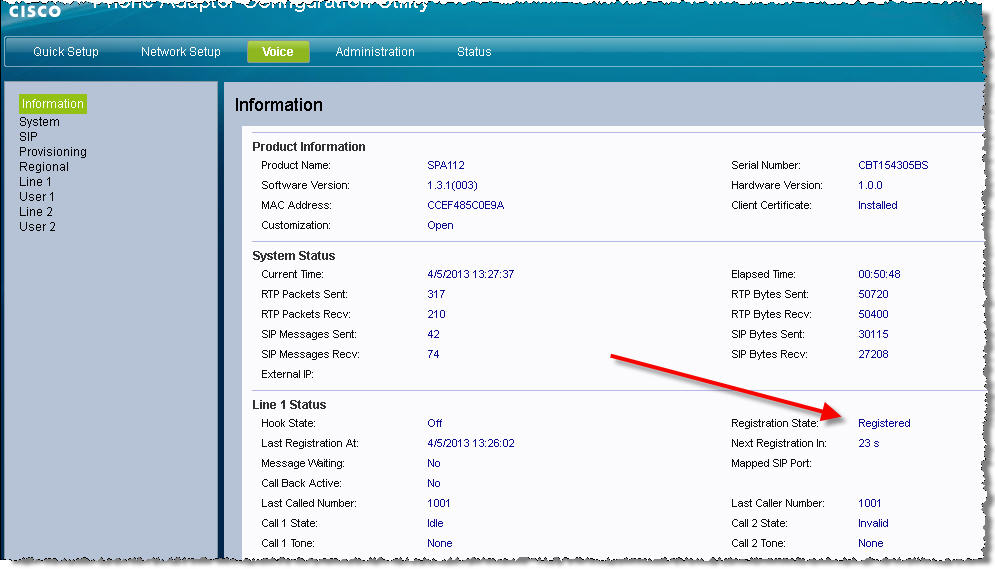The image size is (995, 569).
Task: Click Next Registration In value 23 s
Action: coord(869,443)
